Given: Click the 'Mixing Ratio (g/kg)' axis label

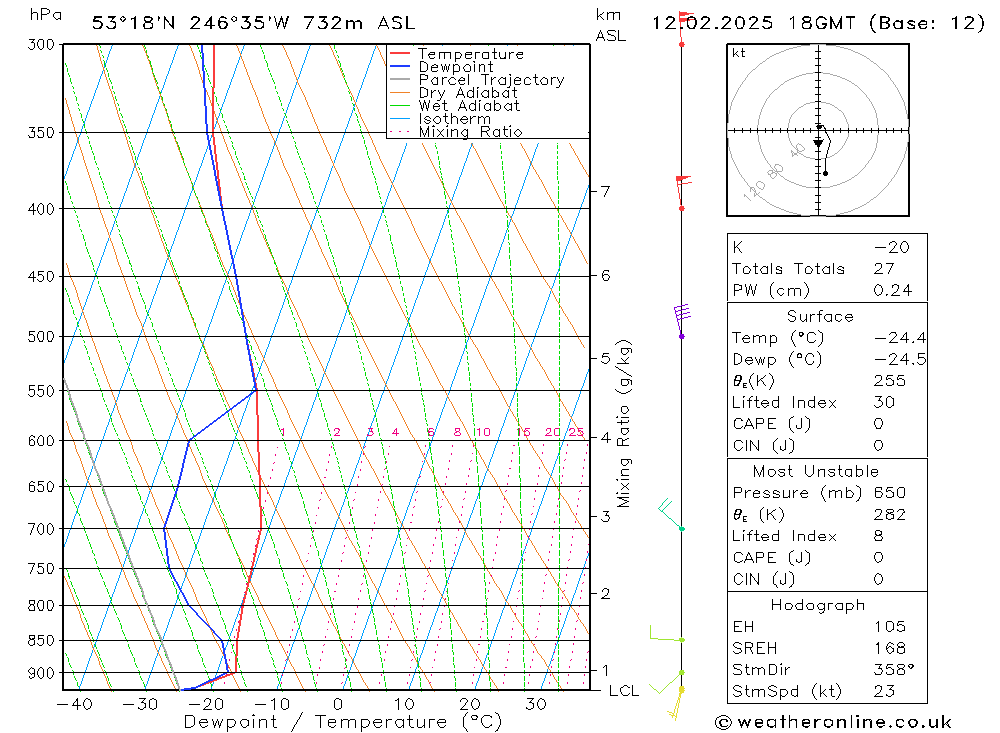Looking at the screenshot, I should click(623, 424).
